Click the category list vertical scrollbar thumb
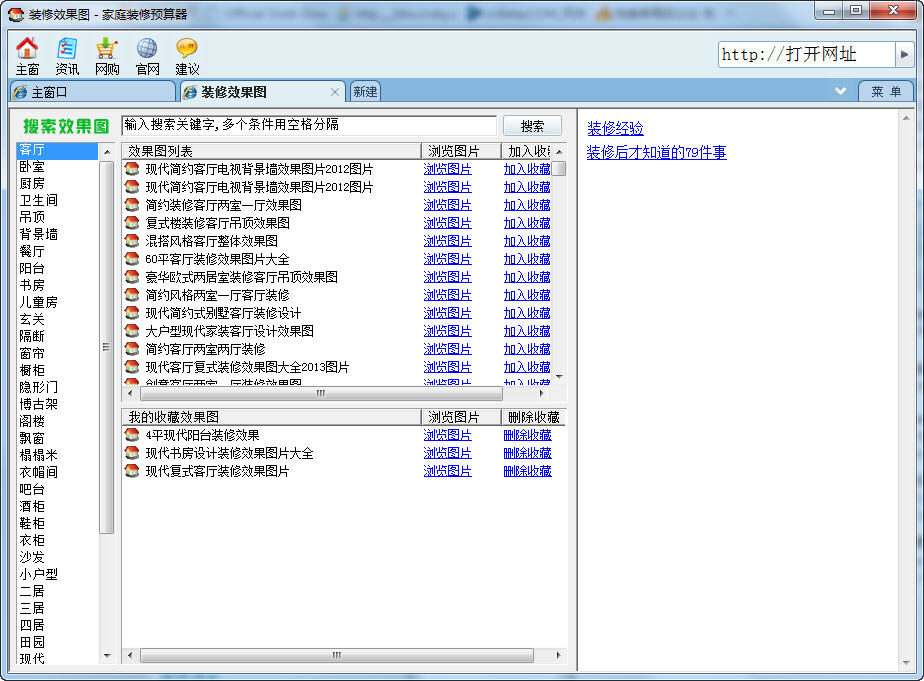The height and width of the screenshot is (681, 924). pos(107,347)
